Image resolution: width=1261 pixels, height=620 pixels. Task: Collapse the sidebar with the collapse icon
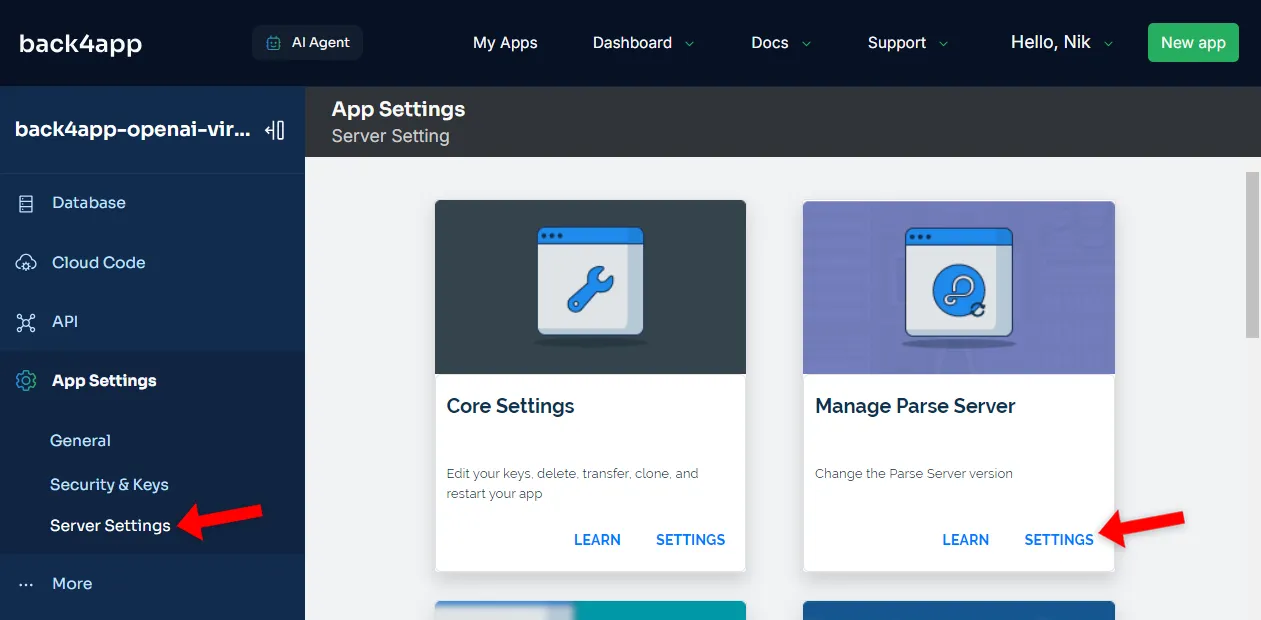click(275, 128)
